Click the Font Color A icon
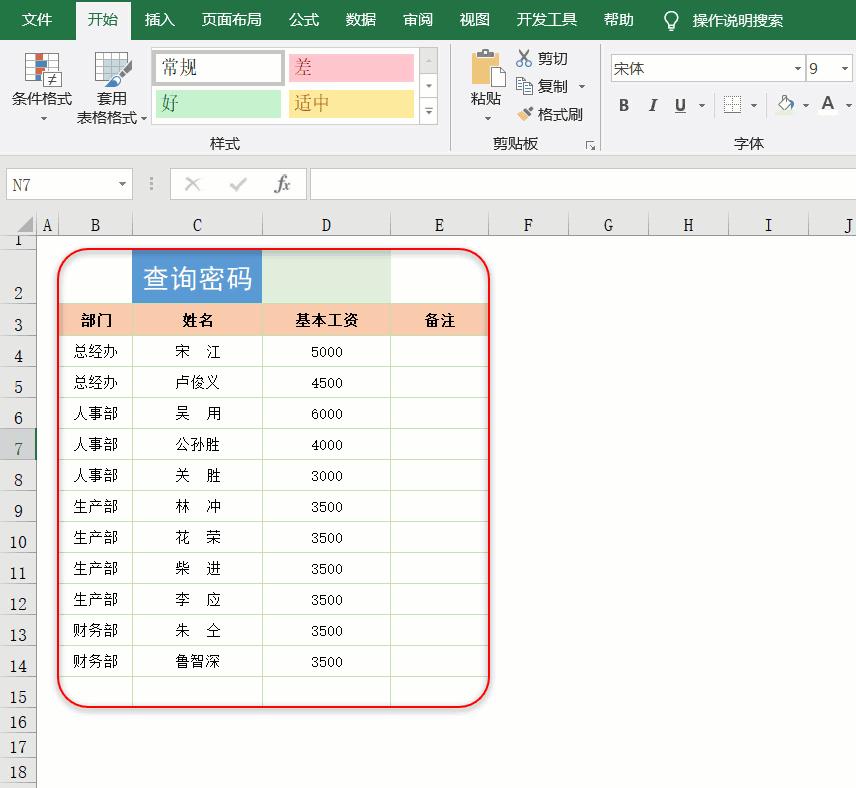Screen dimensions: 856x788 pyautogui.click(x=826, y=104)
